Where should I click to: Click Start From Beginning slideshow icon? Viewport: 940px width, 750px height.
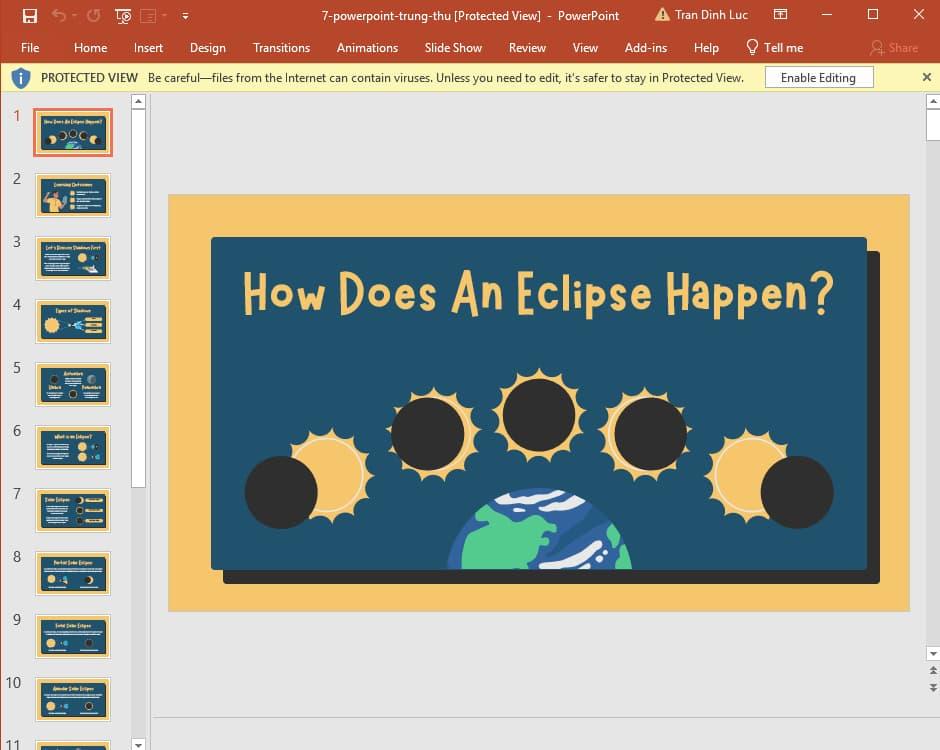123,15
